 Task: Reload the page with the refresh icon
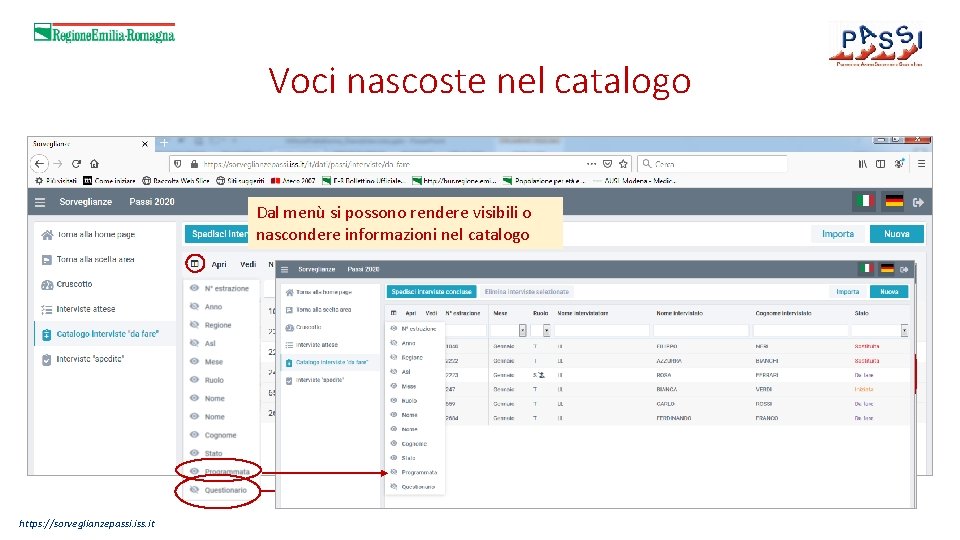pyautogui.click(x=77, y=164)
